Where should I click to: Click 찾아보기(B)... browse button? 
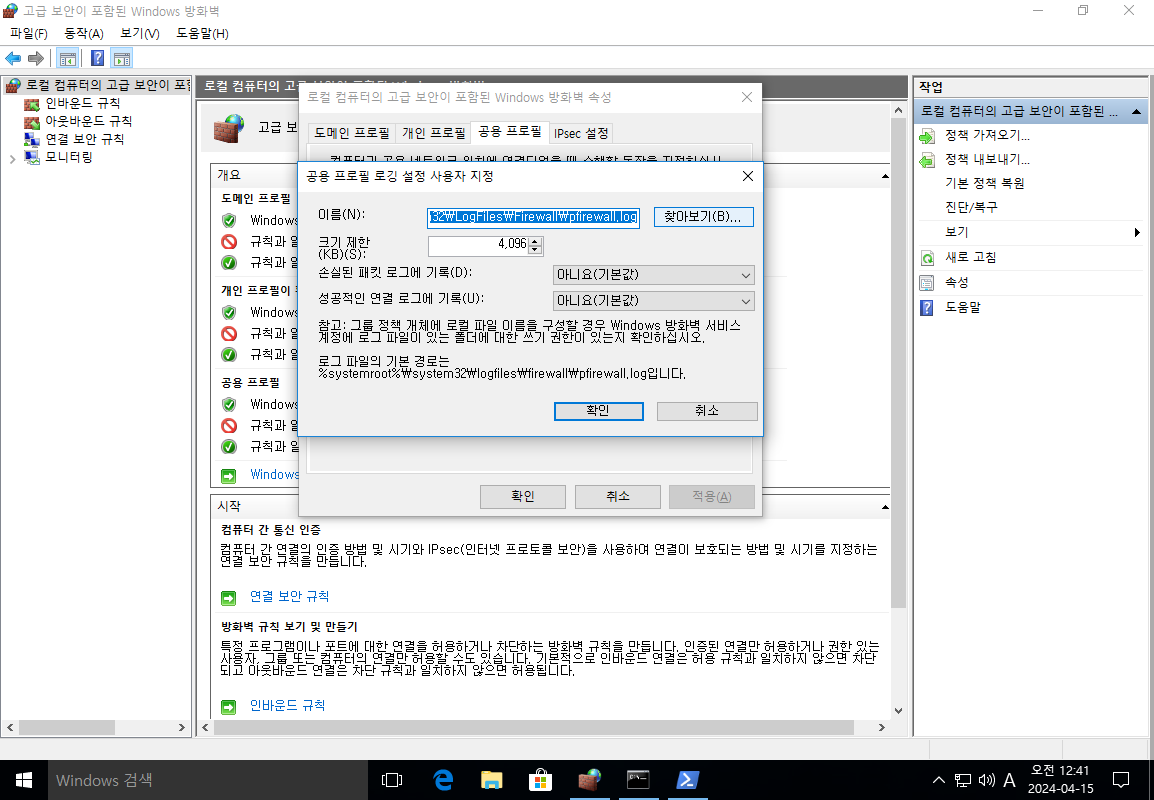click(x=704, y=217)
